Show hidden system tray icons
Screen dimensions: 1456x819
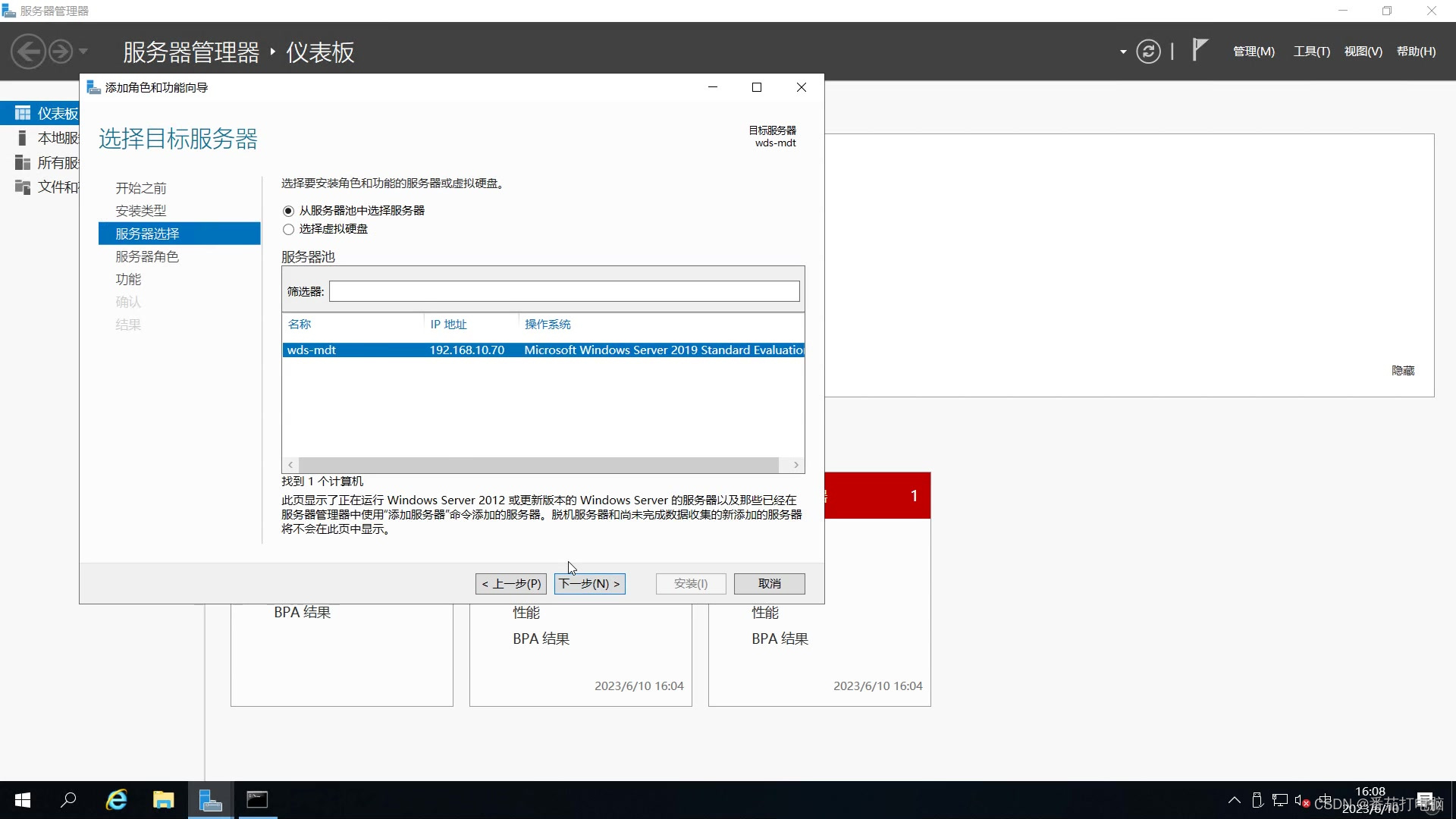click(x=1235, y=800)
